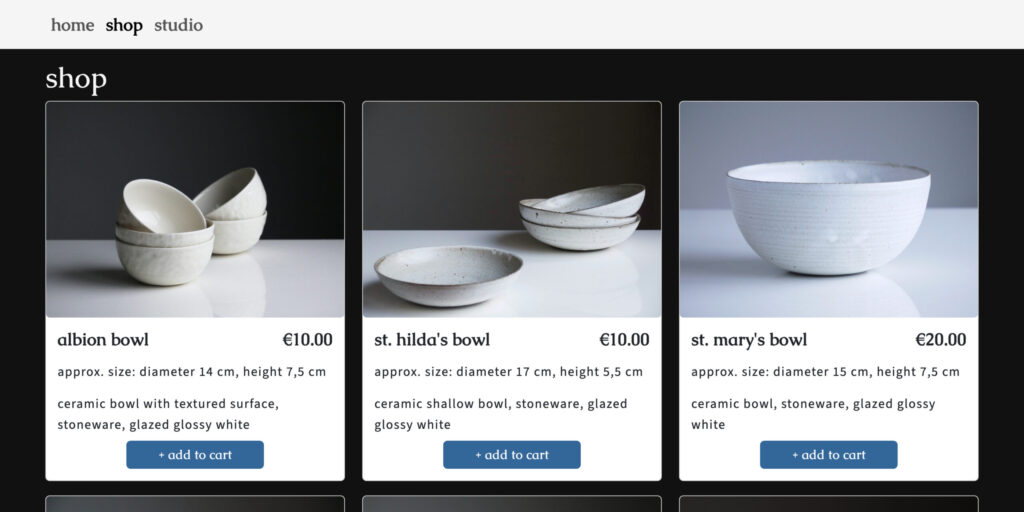This screenshot has height=512, width=1024.
Task: Click the albion bowl product title
Action: tap(103, 340)
